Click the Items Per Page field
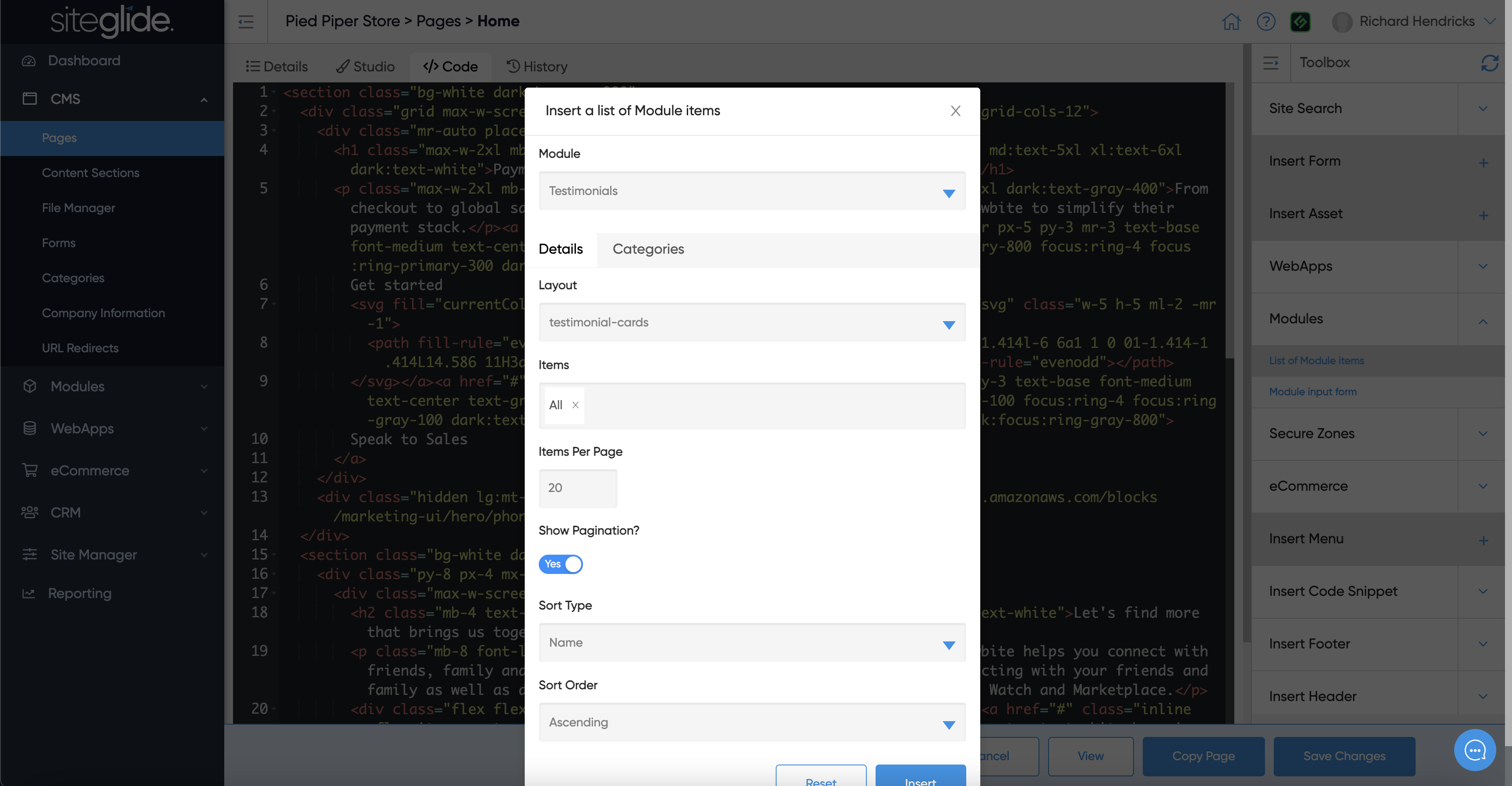The width and height of the screenshot is (1512, 786). pos(578,488)
